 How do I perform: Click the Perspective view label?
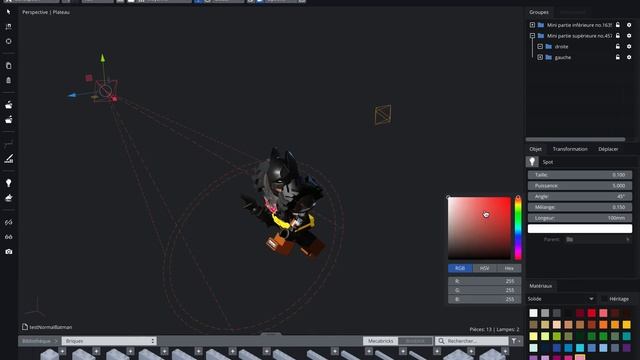pyautogui.click(x=35, y=12)
